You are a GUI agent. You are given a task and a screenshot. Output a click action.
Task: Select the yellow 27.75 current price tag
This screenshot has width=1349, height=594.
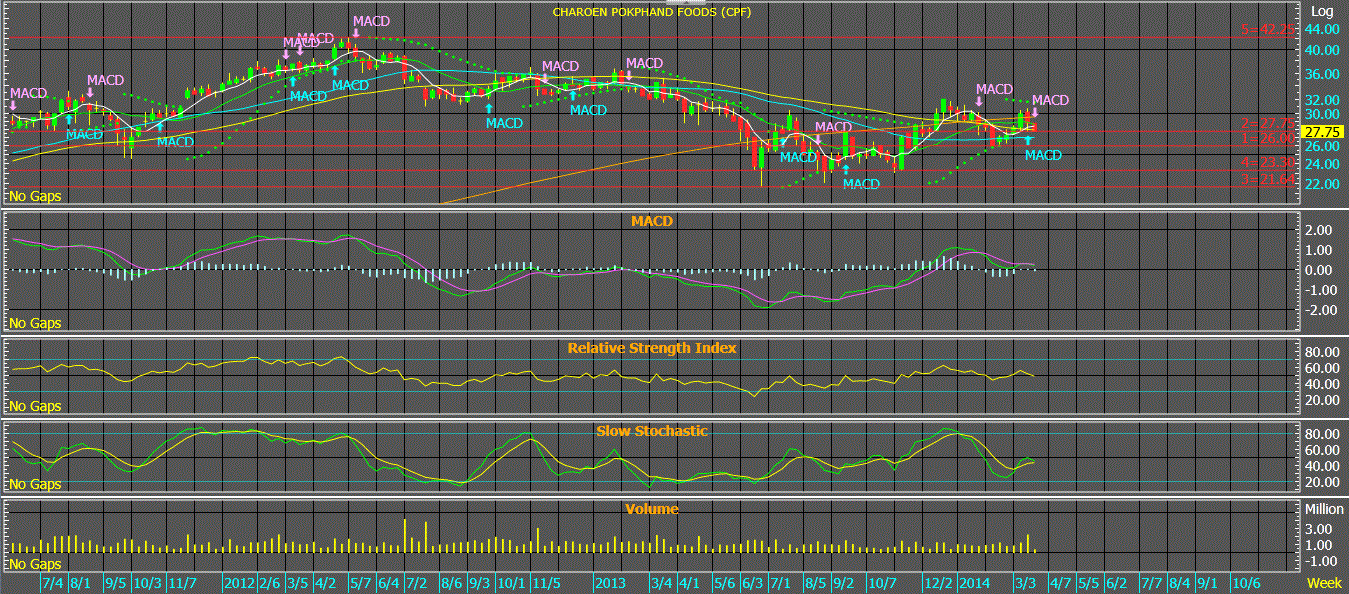pos(1322,132)
